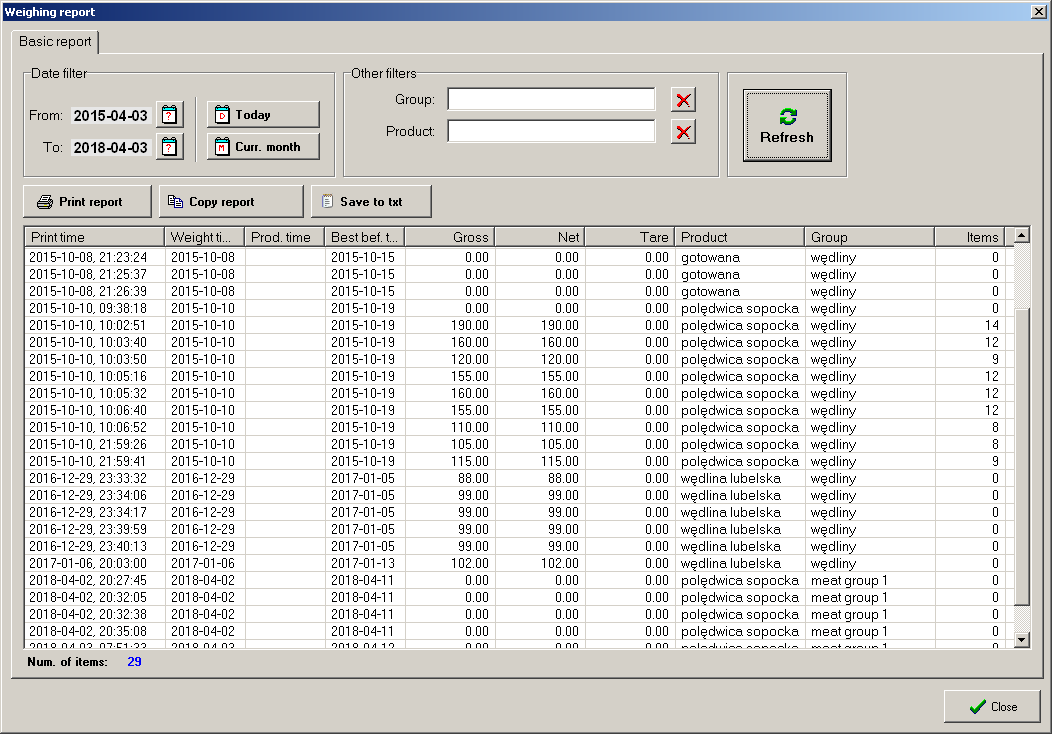
Task: Click the Best before date 2017-01-13
Action: click(x=363, y=563)
